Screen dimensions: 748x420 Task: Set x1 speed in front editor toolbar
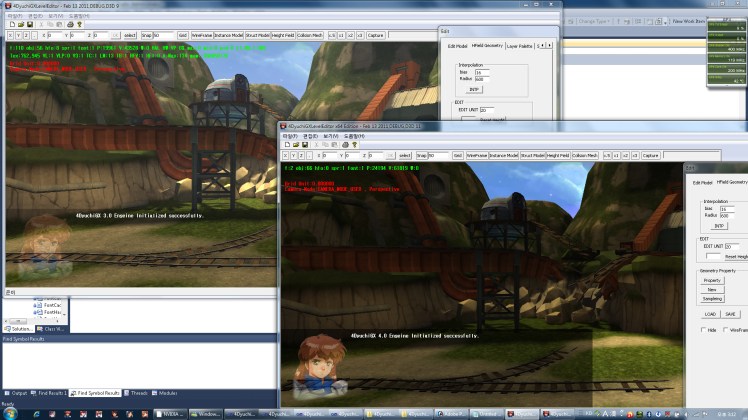click(x=616, y=156)
